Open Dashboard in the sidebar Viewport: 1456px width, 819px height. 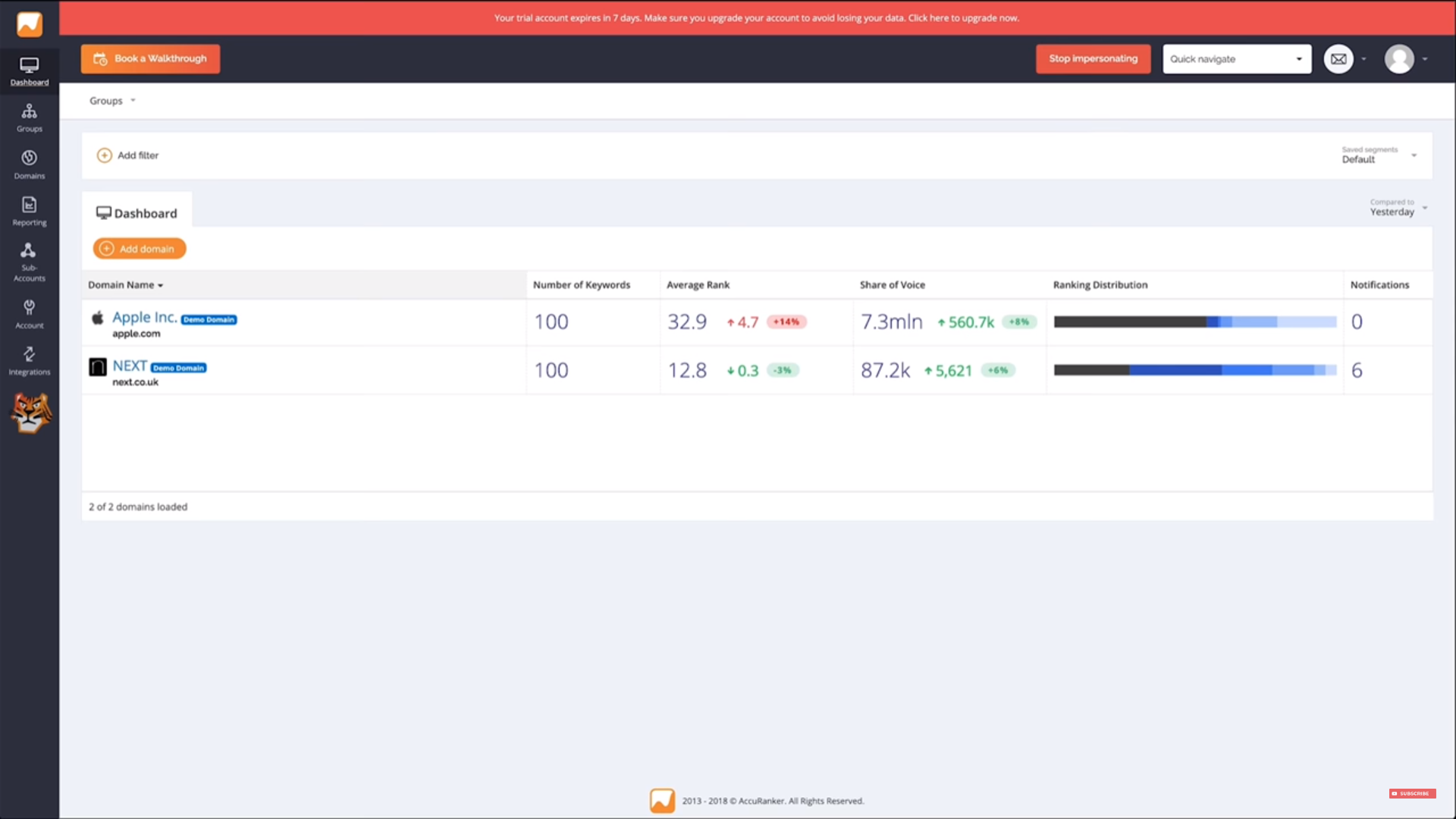[29, 71]
